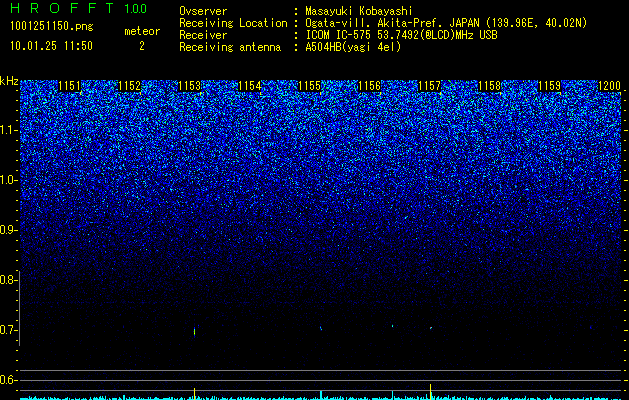The image size is (629, 400).
Task: Select the file name 1001251150.png
Action: coord(51,27)
